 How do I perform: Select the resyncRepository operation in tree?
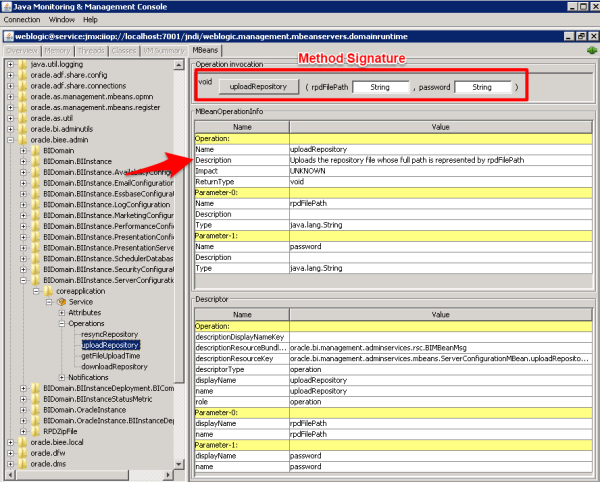pyautogui.click(x=109, y=334)
